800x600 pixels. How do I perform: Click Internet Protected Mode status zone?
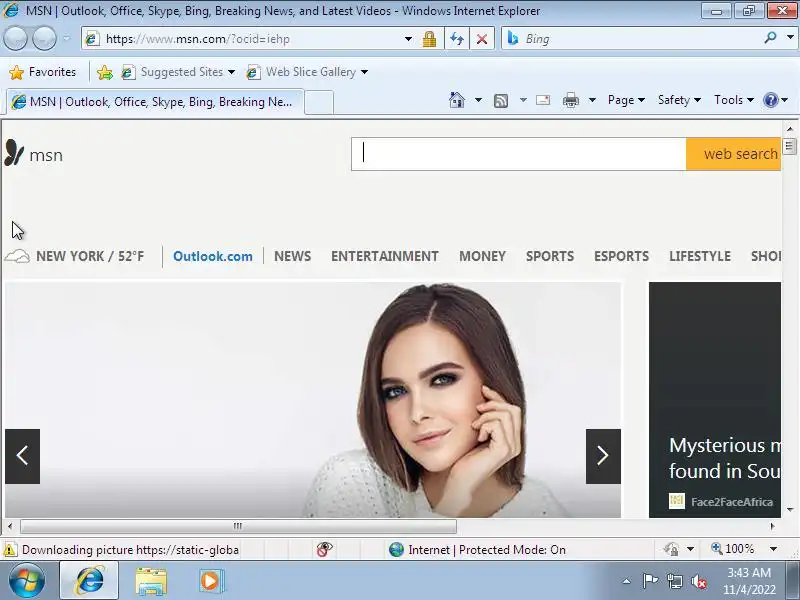477,549
